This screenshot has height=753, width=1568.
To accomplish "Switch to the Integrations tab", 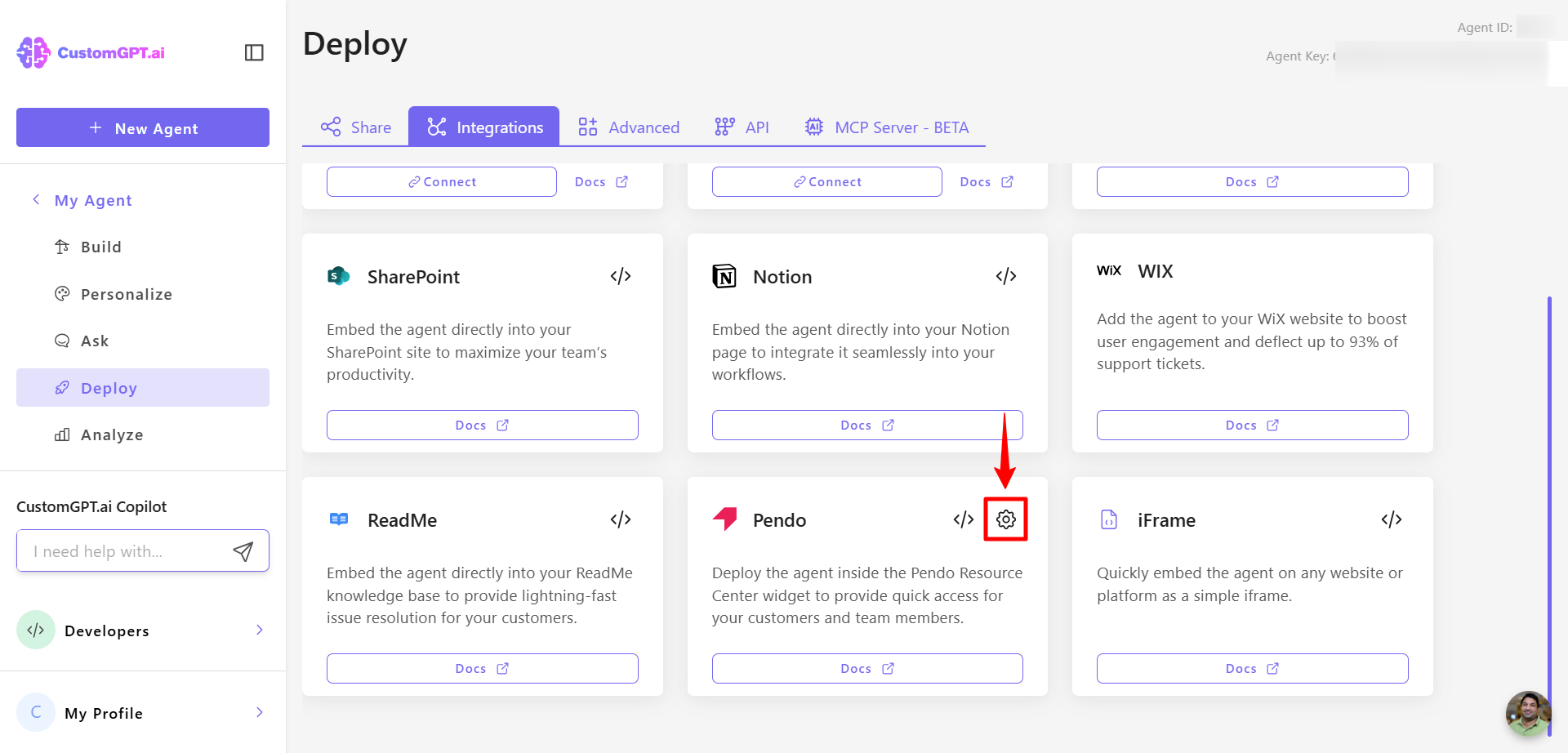I will coord(484,127).
